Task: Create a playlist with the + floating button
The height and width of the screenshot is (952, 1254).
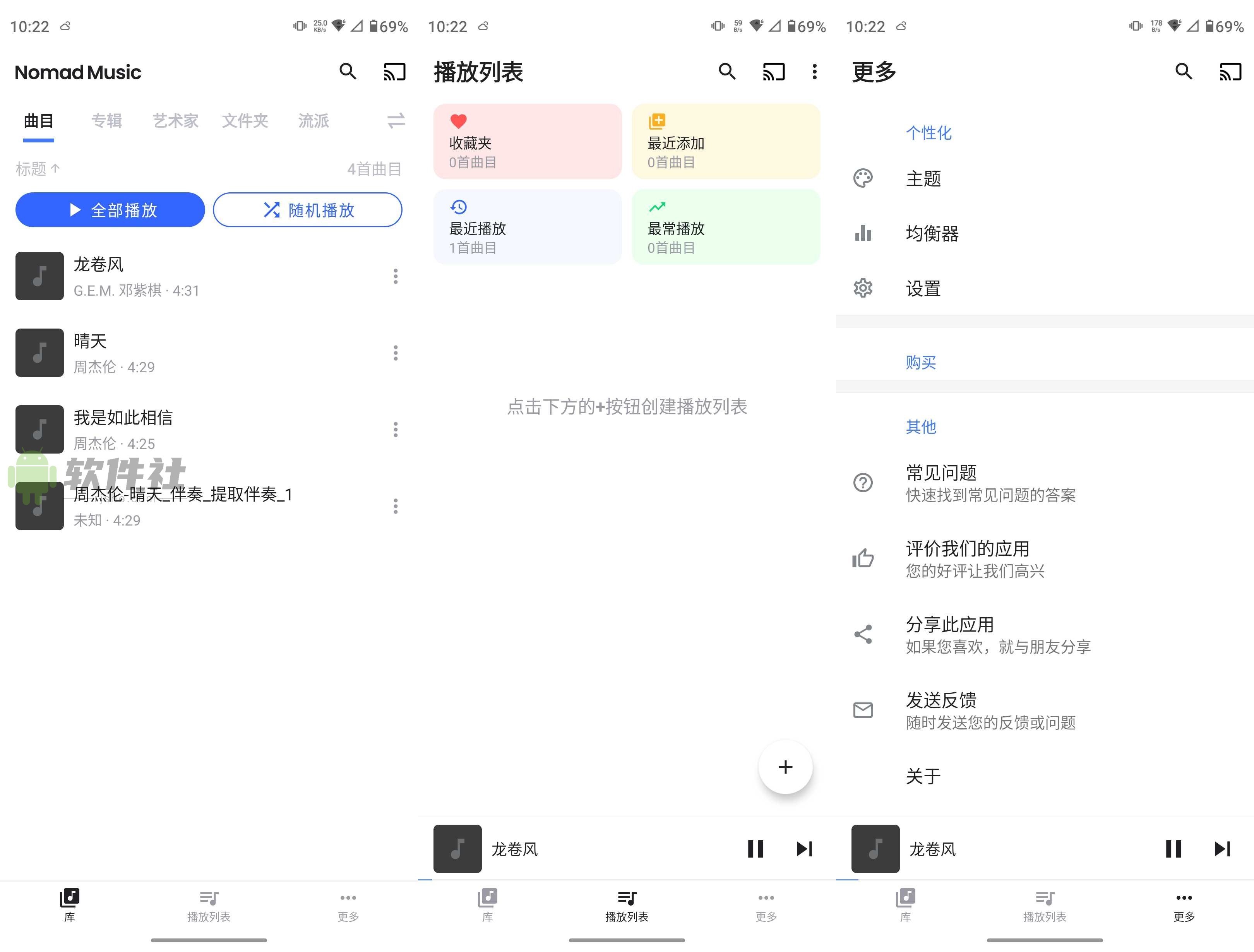Action: 785,767
